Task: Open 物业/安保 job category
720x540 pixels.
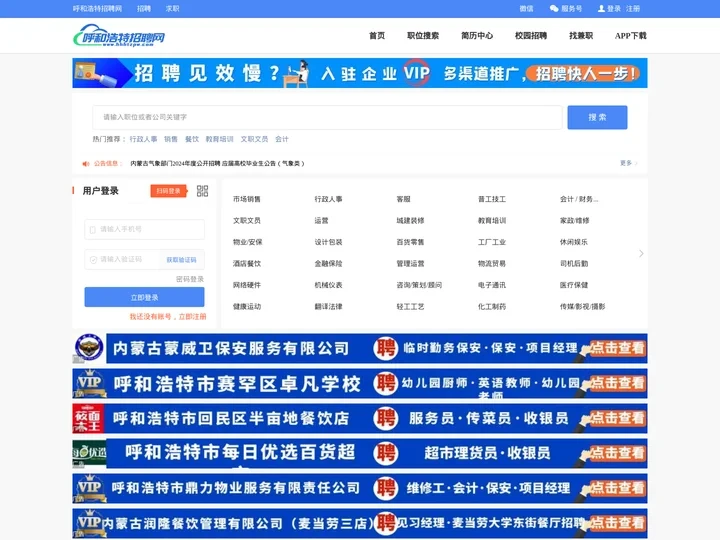Action: (x=248, y=242)
